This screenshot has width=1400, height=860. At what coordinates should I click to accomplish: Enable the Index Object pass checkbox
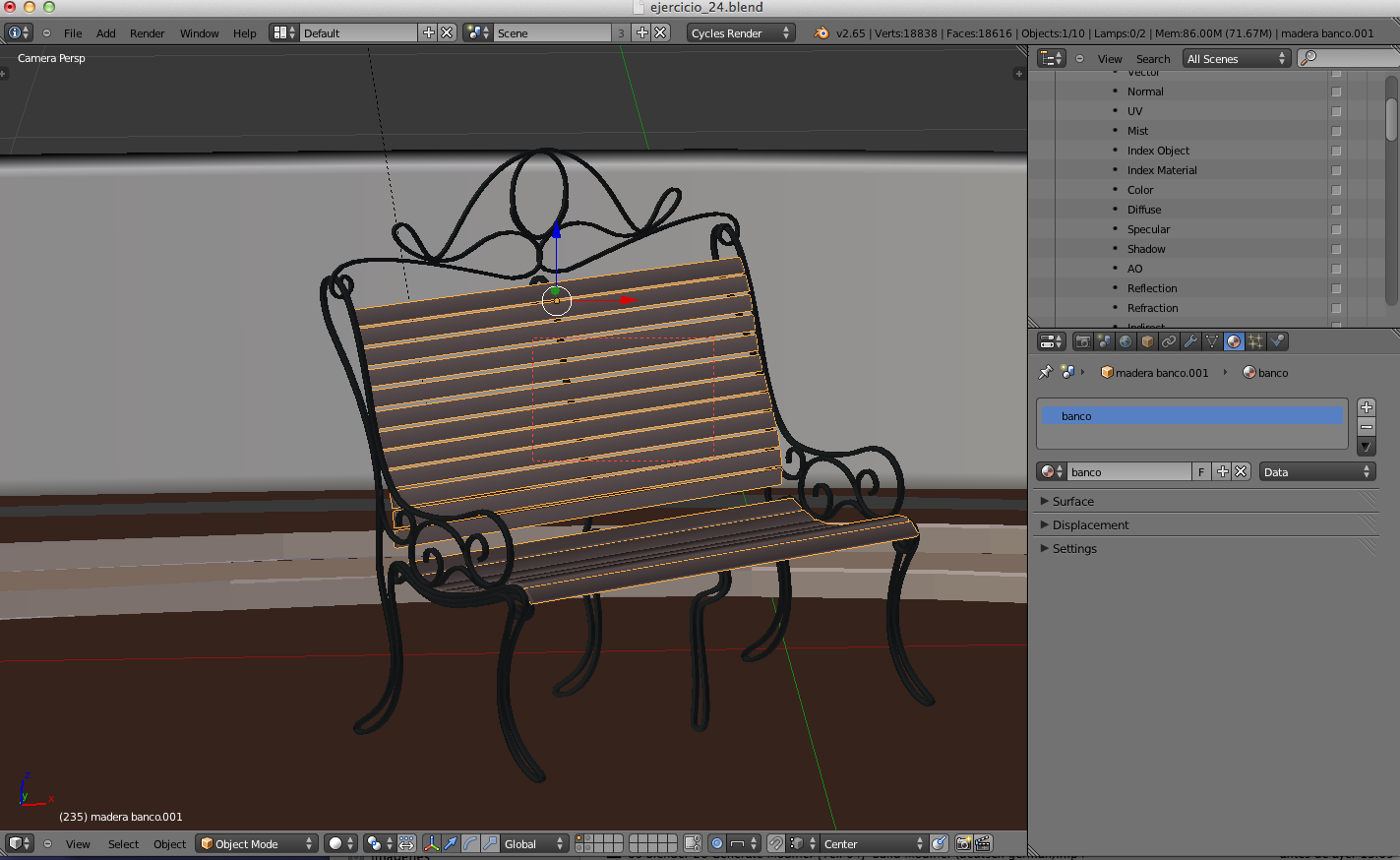pos(1336,151)
